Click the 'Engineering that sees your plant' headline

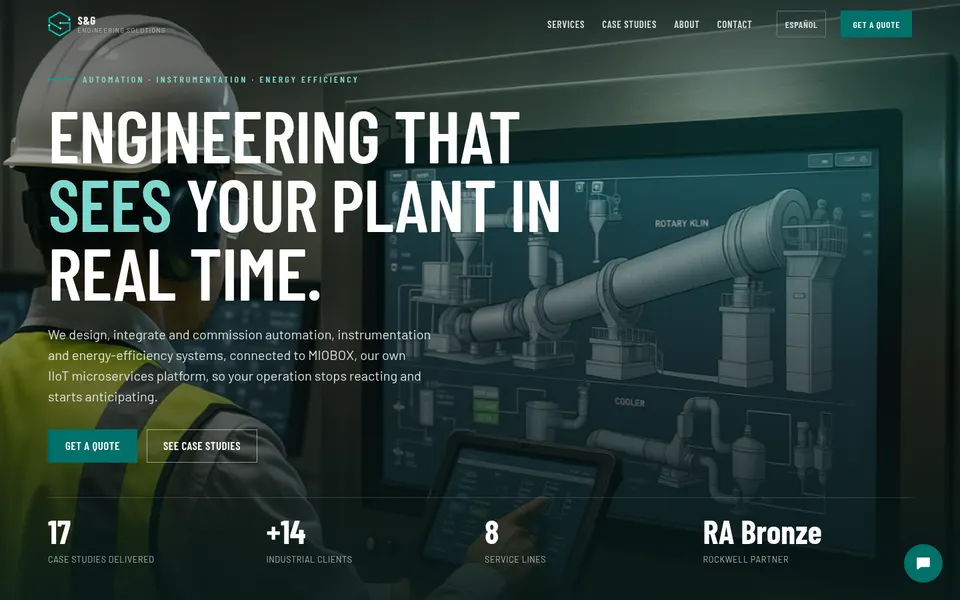tap(304, 204)
